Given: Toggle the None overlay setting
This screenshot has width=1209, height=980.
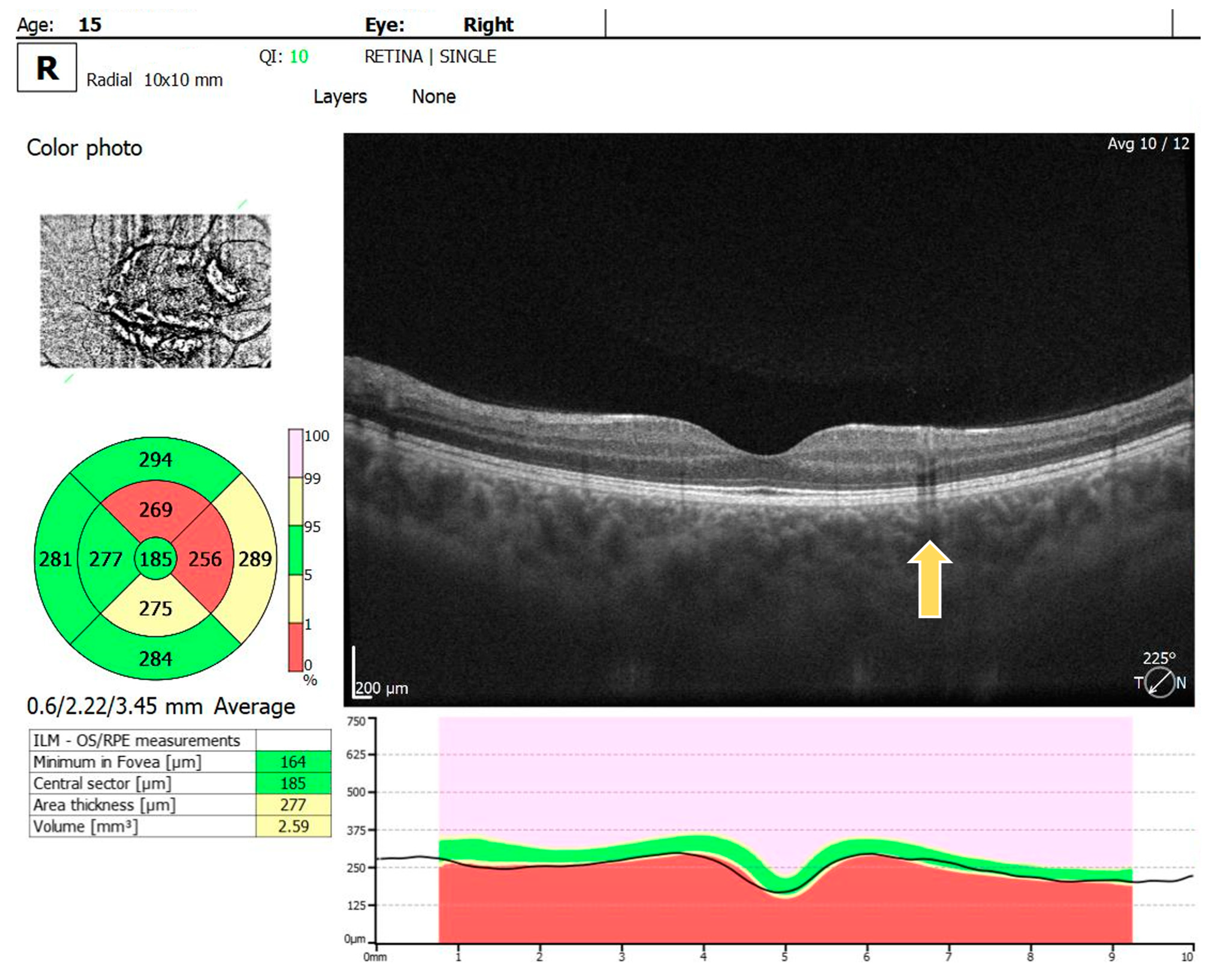Looking at the screenshot, I should [434, 96].
